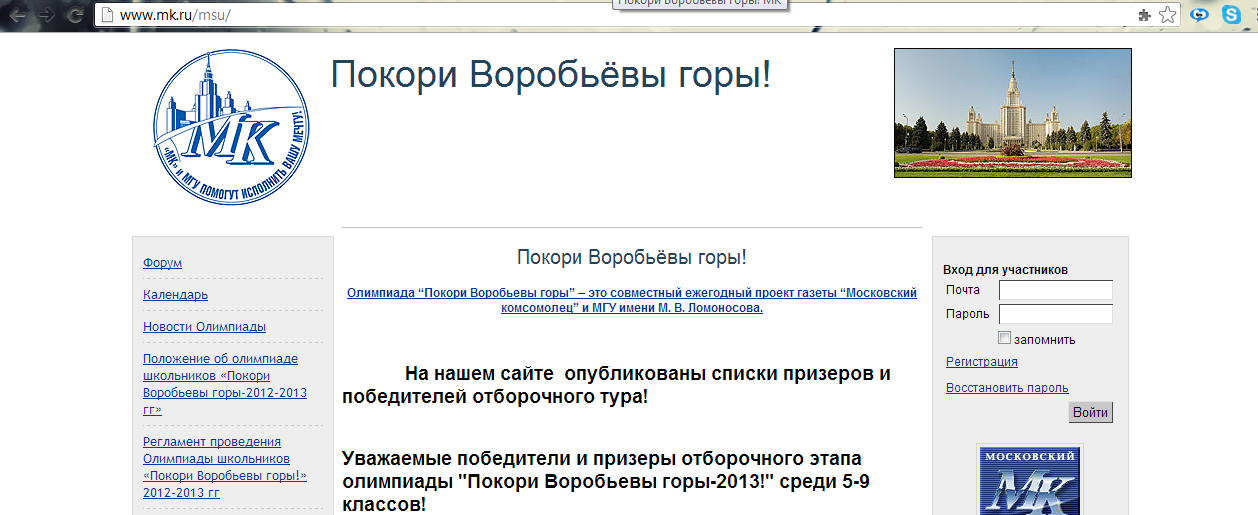Open the MSU building photo banner
The image size is (1258, 515).
tap(1013, 113)
